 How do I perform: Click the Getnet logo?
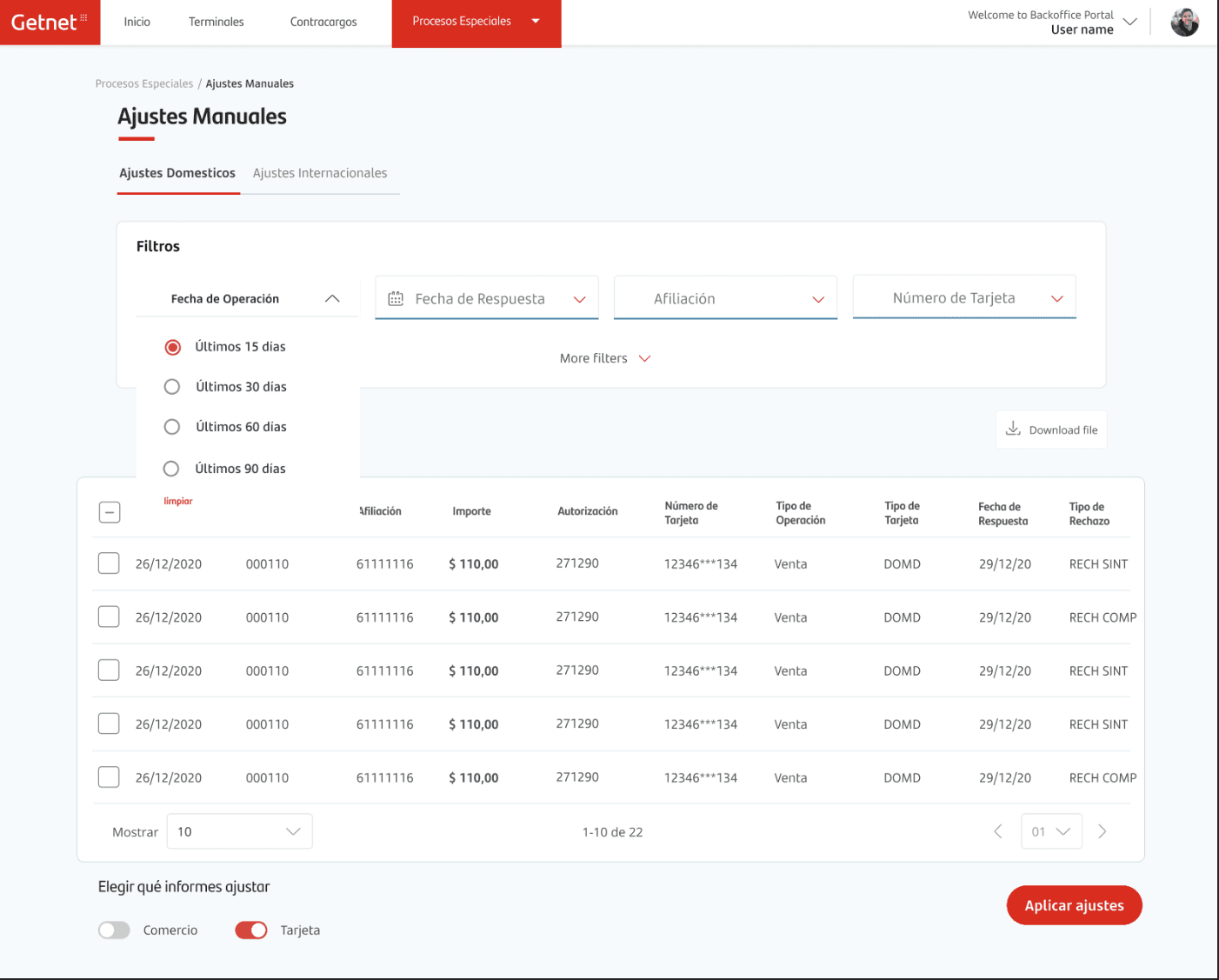click(x=50, y=22)
